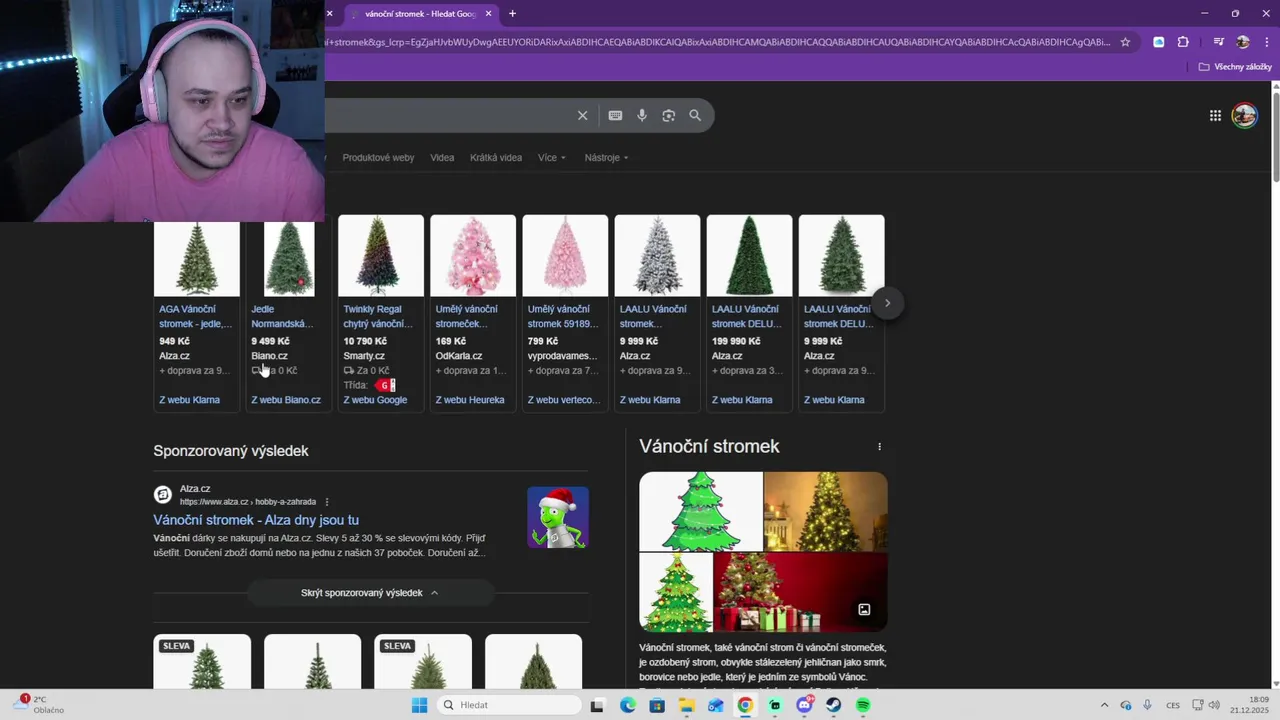The width and height of the screenshot is (1280, 720).
Task: Open pink Umělý vánoční stromeček 169 Kč image
Action: click(x=473, y=256)
